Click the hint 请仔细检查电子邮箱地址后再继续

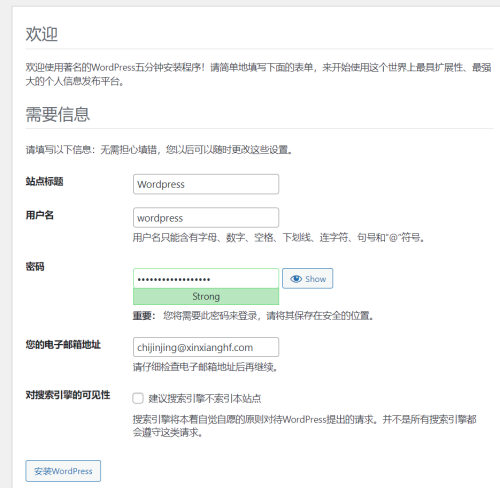[x=205, y=367]
